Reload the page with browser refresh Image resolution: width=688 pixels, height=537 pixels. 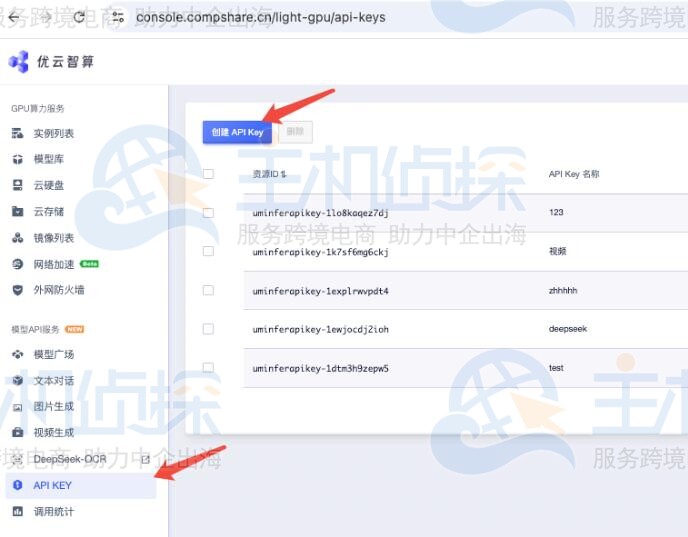79,17
